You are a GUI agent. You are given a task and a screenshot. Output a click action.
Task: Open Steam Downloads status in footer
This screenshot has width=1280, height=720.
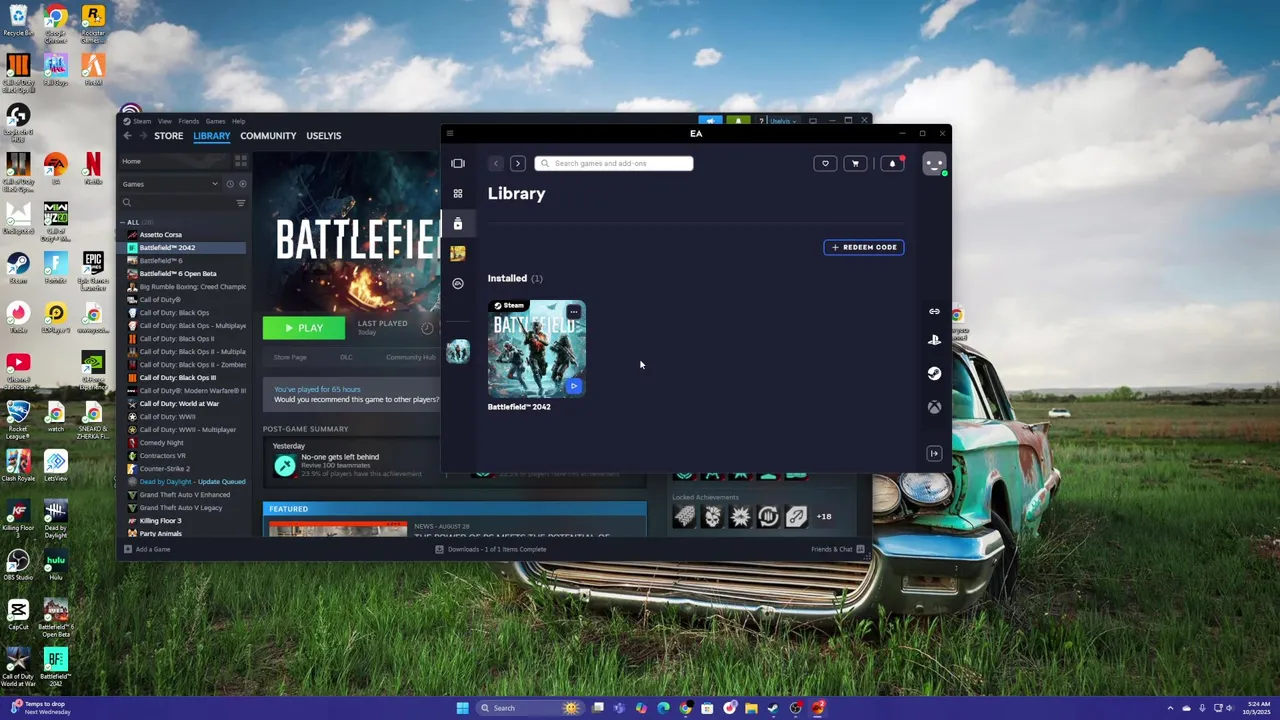click(491, 549)
